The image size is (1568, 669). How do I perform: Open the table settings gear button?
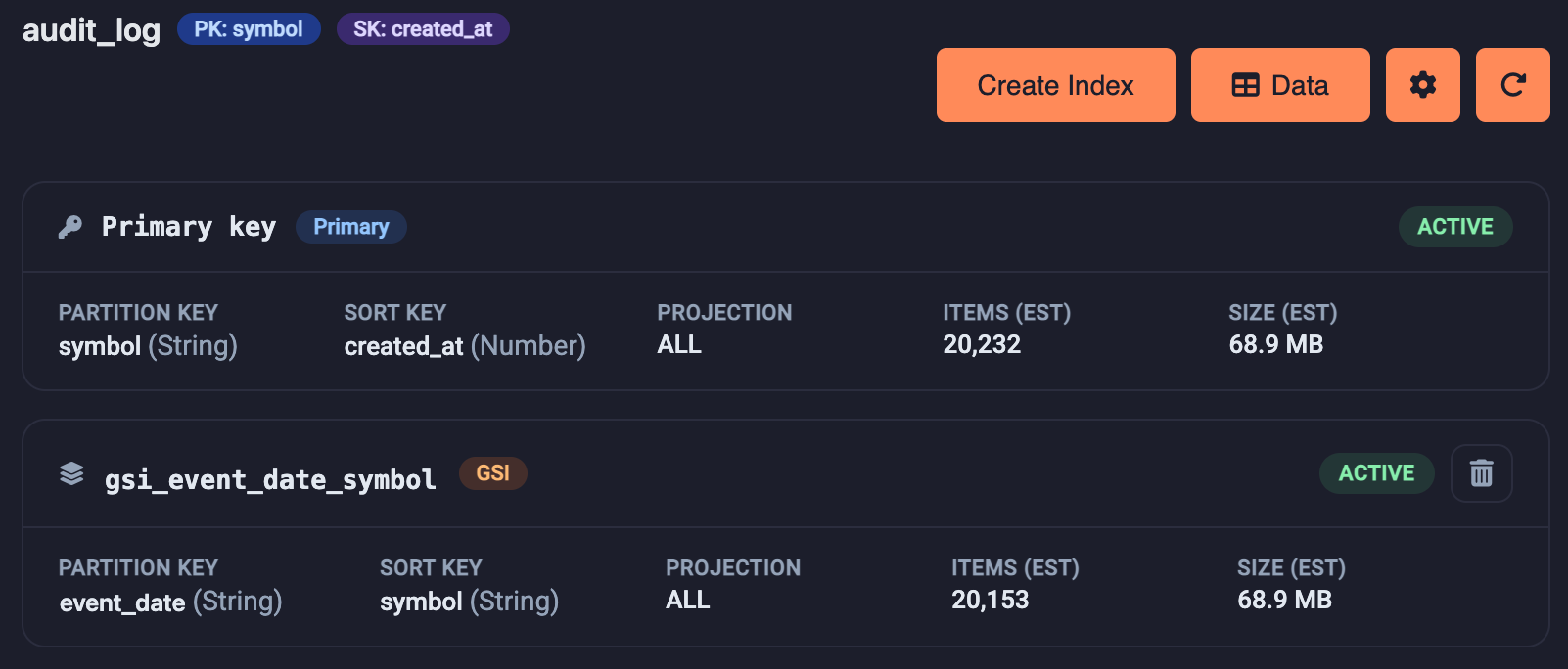click(x=1422, y=85)
